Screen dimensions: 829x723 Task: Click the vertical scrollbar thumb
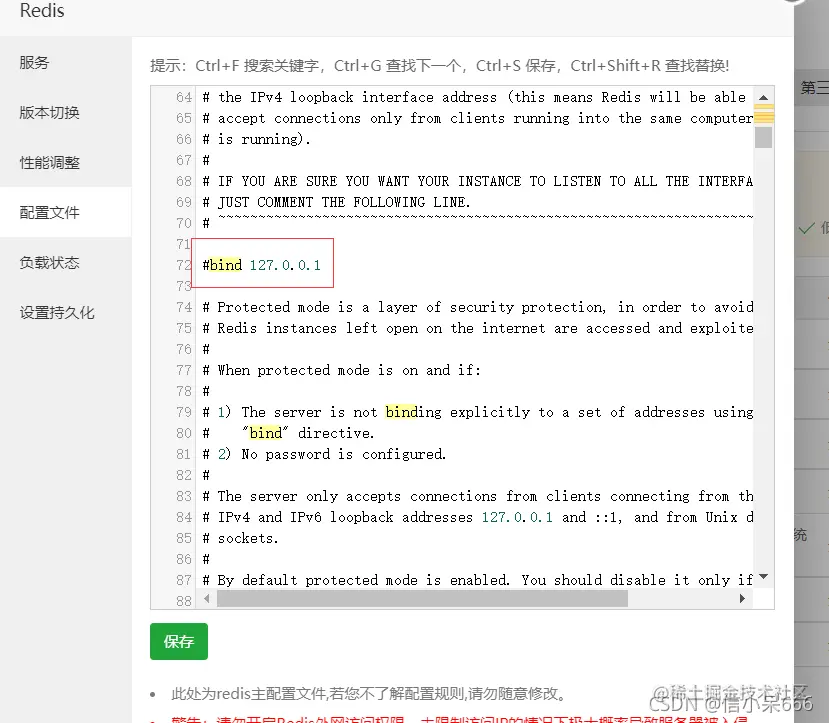coord(763,138)
